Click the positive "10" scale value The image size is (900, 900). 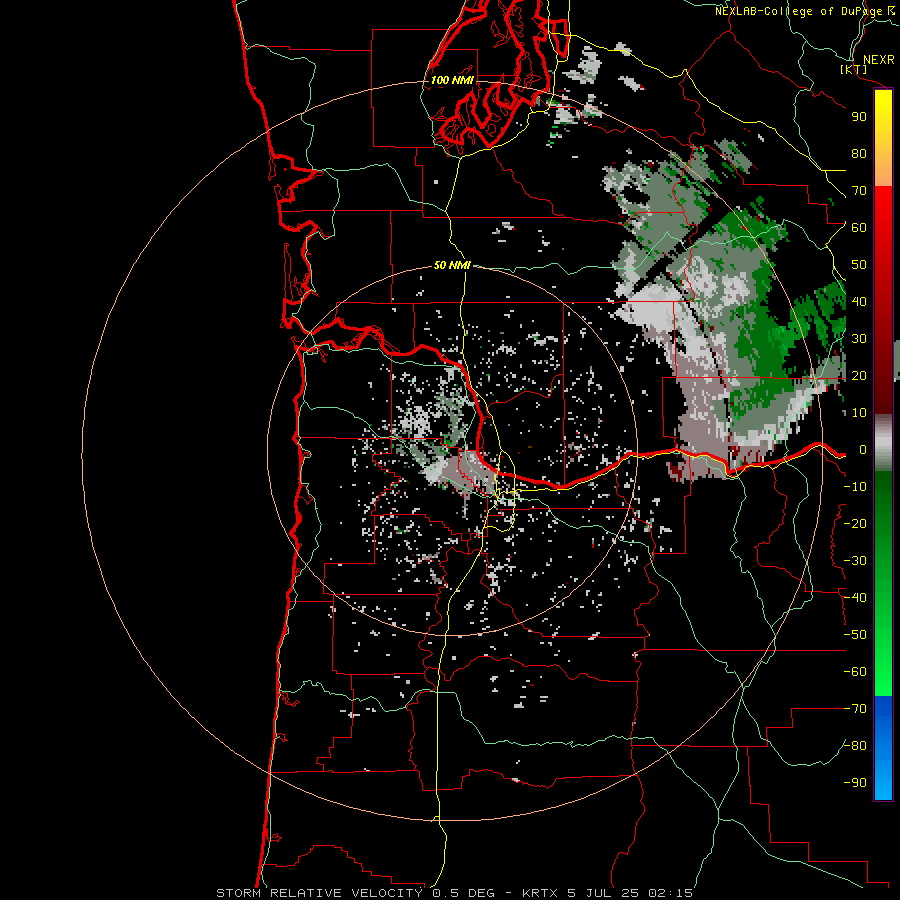point(859,413)
